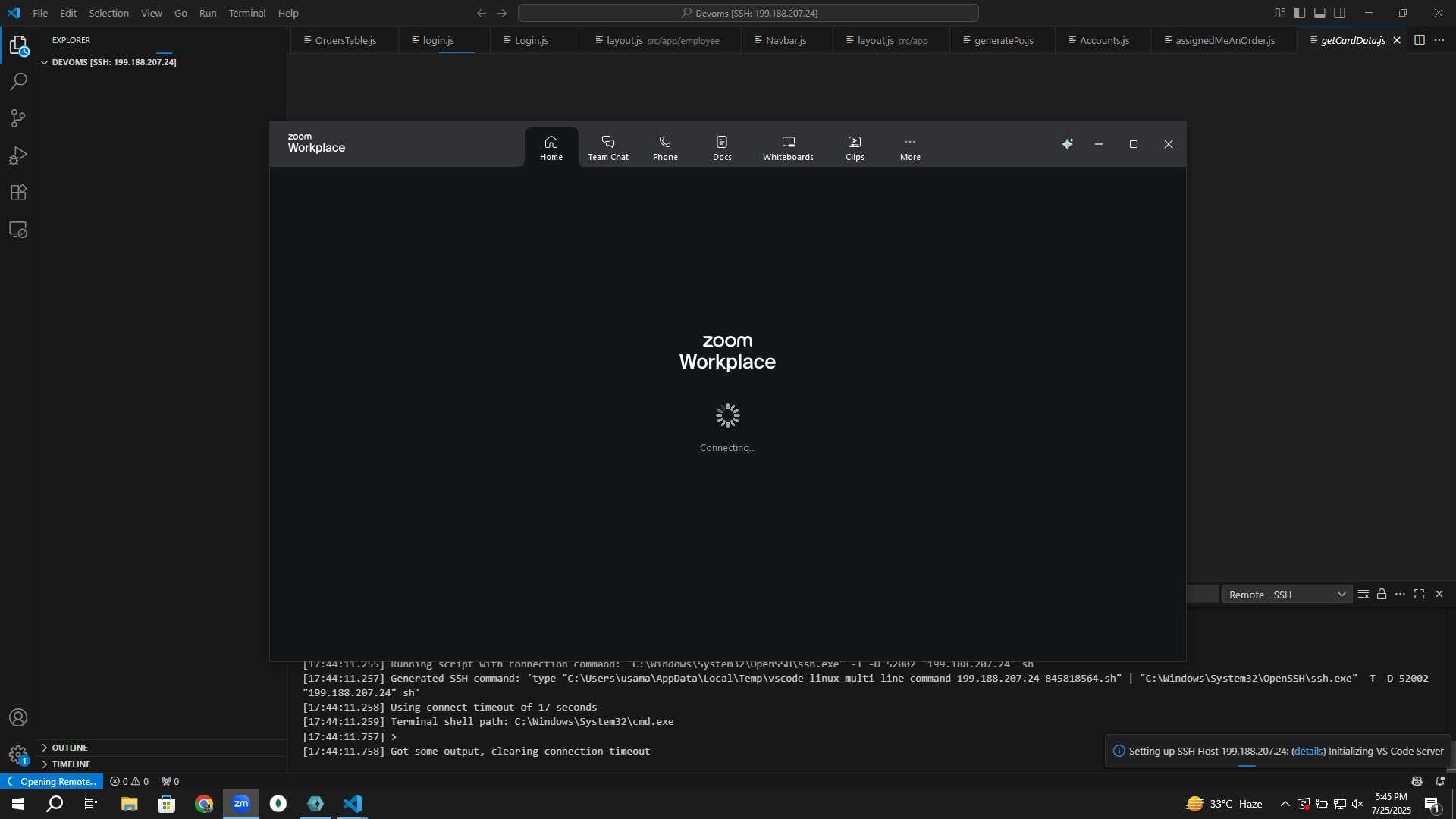
Task: Go forward using the navigation arrow
Action: pyautogui.click(x=501, y=13)
